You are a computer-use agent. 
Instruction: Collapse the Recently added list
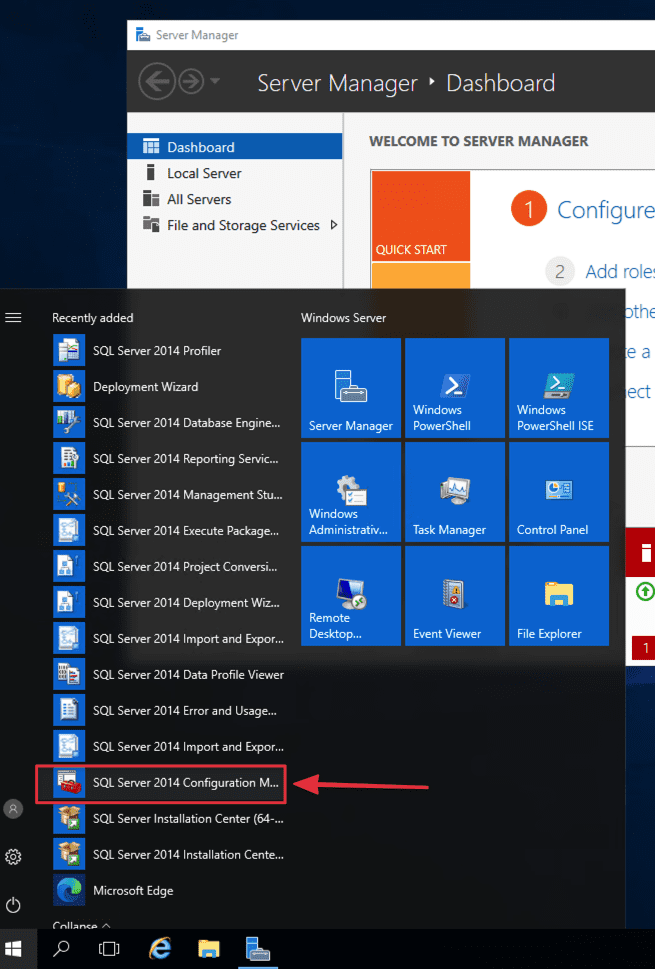82,927
